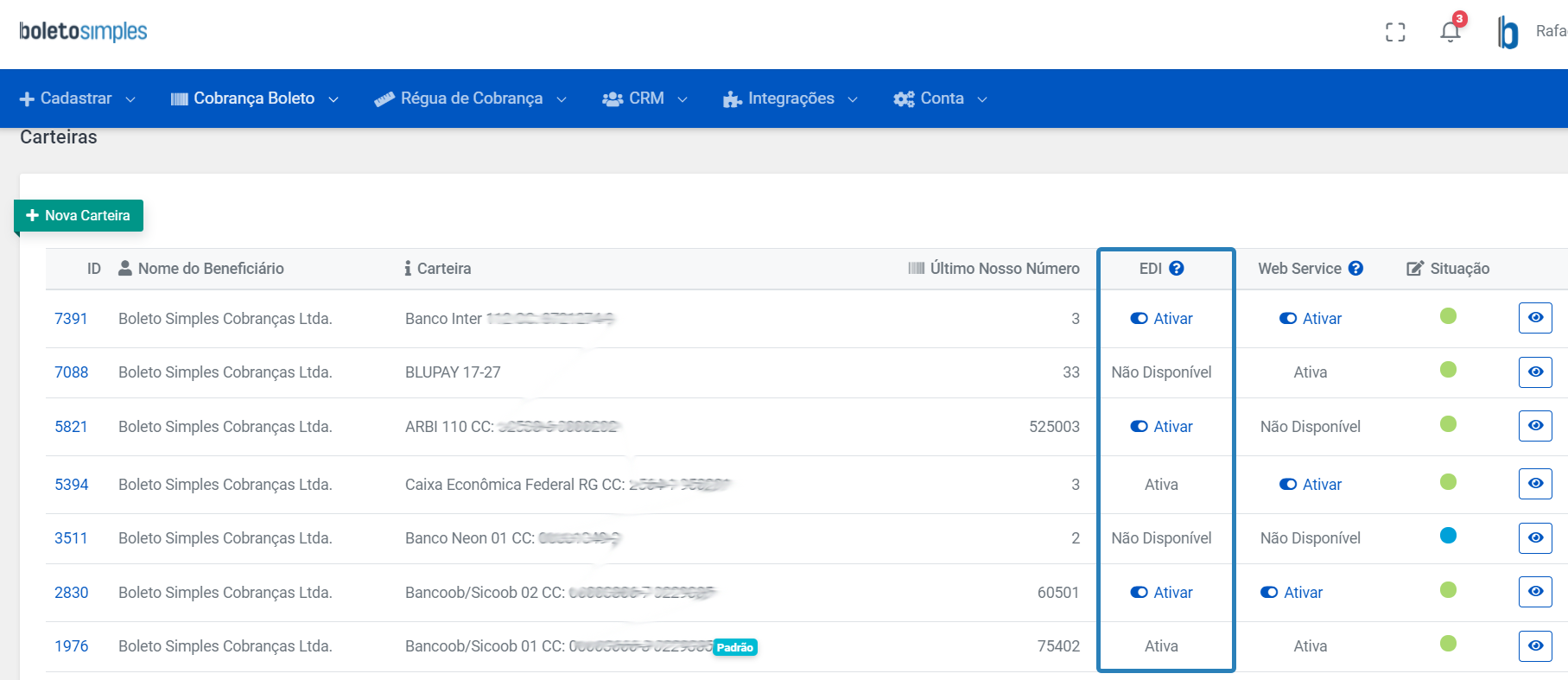Open the notifications bell
The image size is (1568, 680).
pyautogui.click(x=1451, y=32)
